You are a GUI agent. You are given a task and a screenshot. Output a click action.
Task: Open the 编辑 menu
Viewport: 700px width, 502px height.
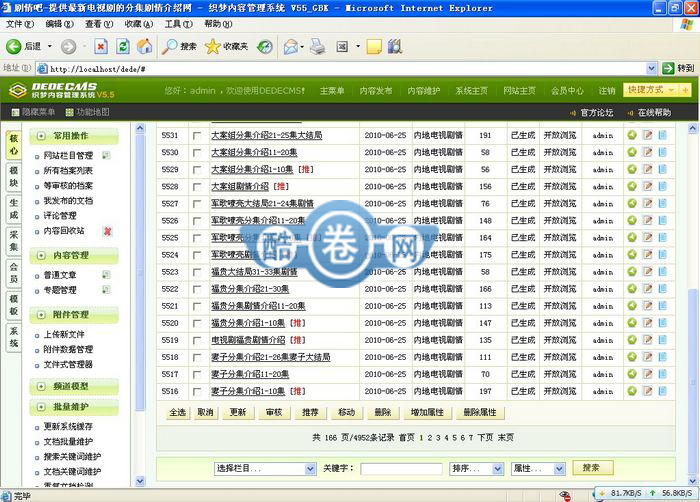59,24
